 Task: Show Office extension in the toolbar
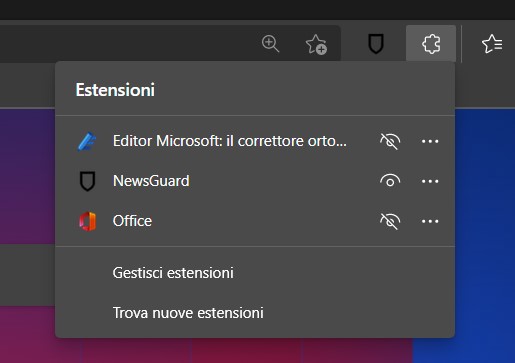point(390,221)
